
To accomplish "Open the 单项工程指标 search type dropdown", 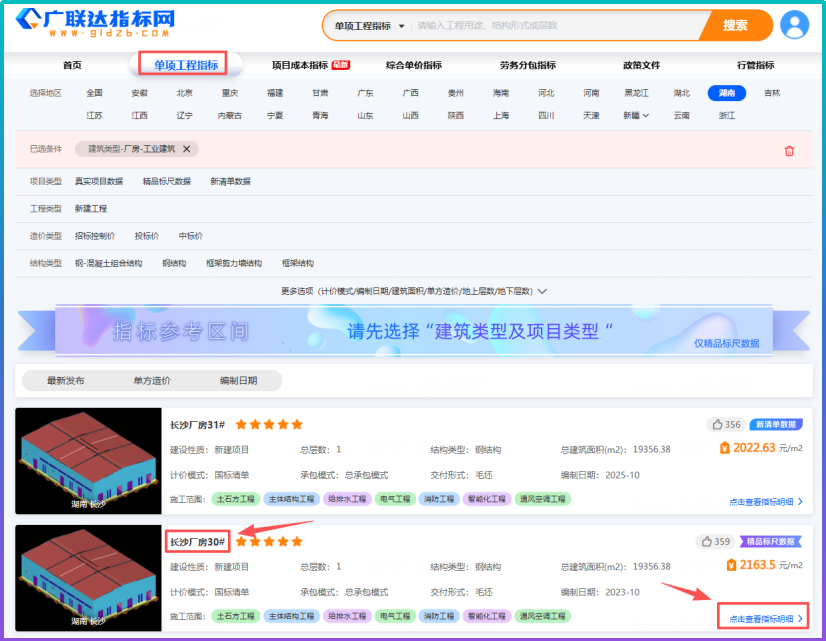I will 369,26.
